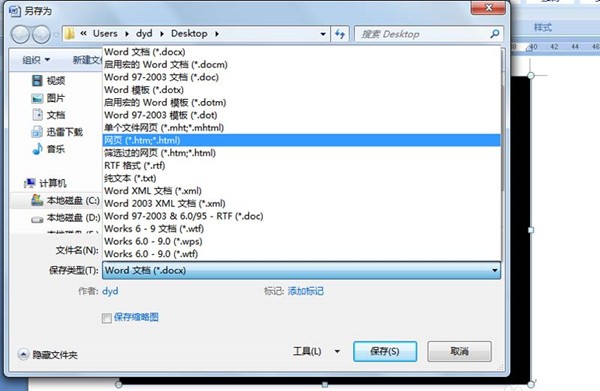
Task: Click the refresh folder icon beside address bar
Action: 340,34
